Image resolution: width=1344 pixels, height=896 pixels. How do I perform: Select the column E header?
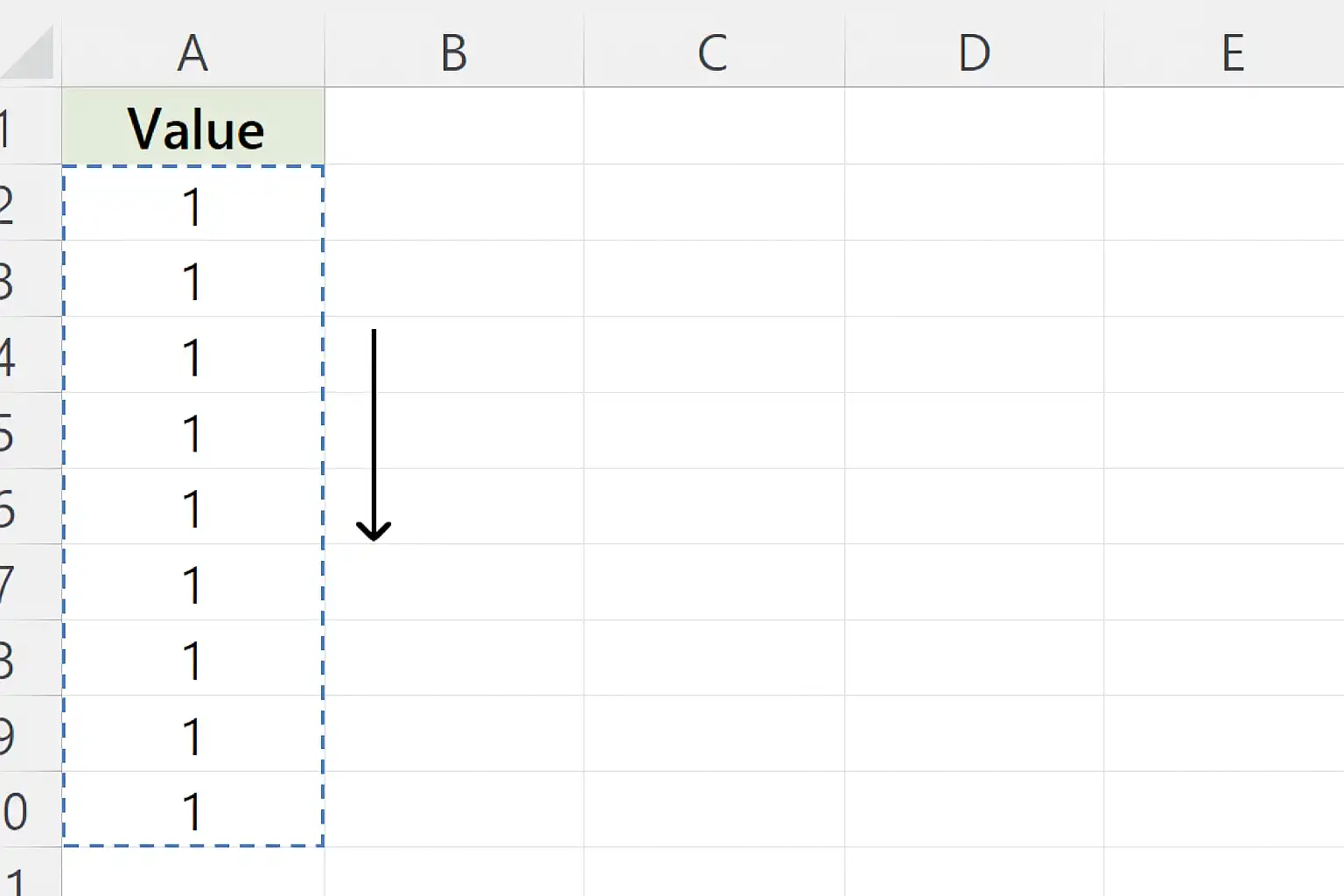tap(1232, 52)
